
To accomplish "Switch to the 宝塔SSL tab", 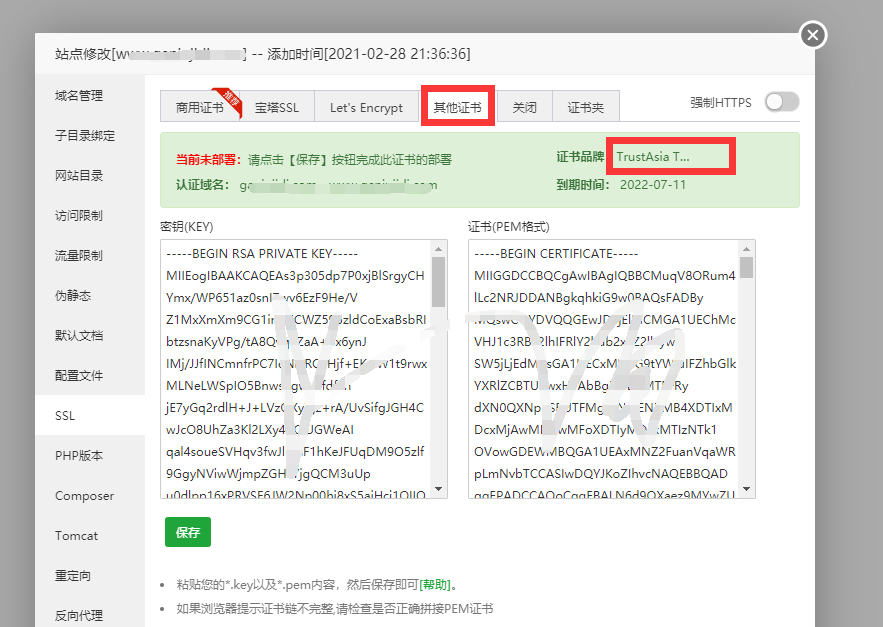I will pyautogui.click(x=277, y=107).
